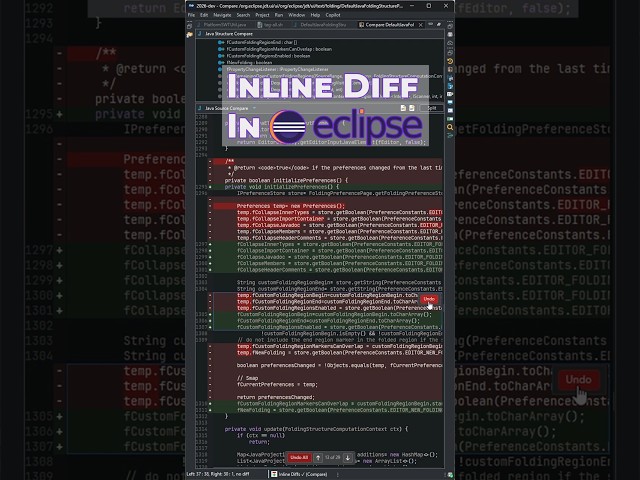The width and height of the screenshot is (640, 480).
Task: Click the Inline Diffs (Compare) status entry
Action: click(x=302, y=474)
